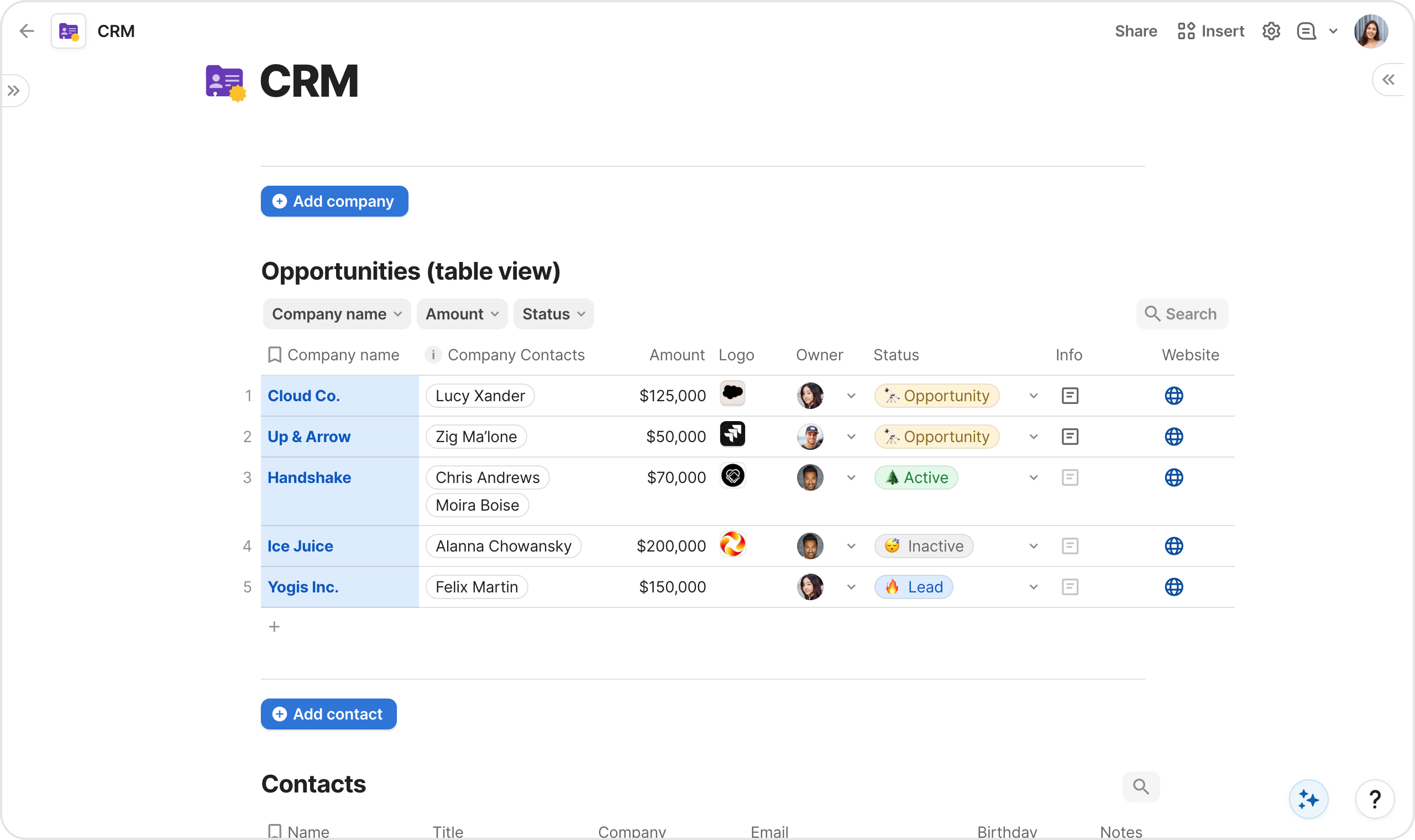Open Cloud Co. website globe icon
Viewport: 1415px width, 840px height.
pos(1173,396)
